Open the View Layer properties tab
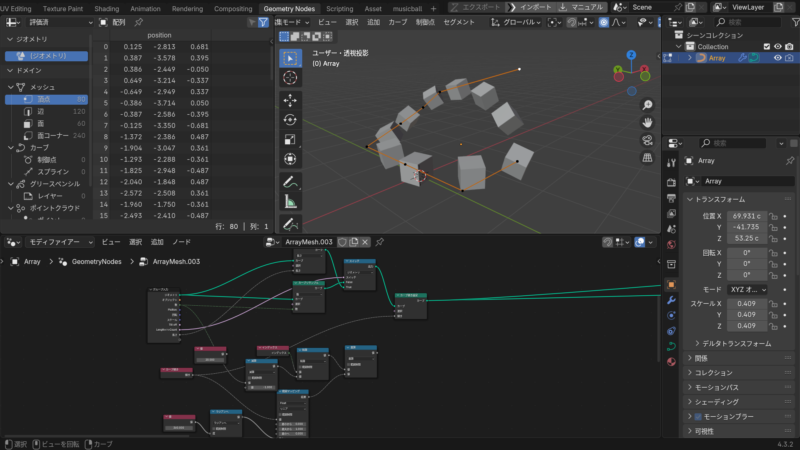Screen dimensions: 800x450 (x=671, y=213)
